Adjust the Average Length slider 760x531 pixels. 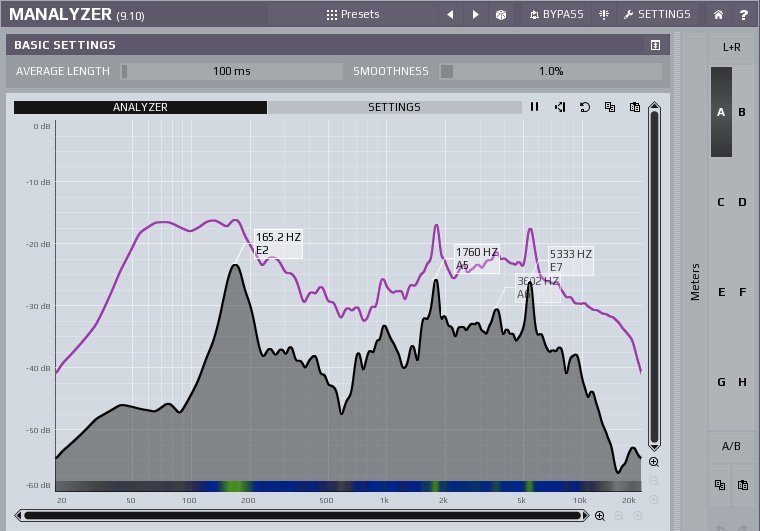pyautogui.click(x=232, y=71)
